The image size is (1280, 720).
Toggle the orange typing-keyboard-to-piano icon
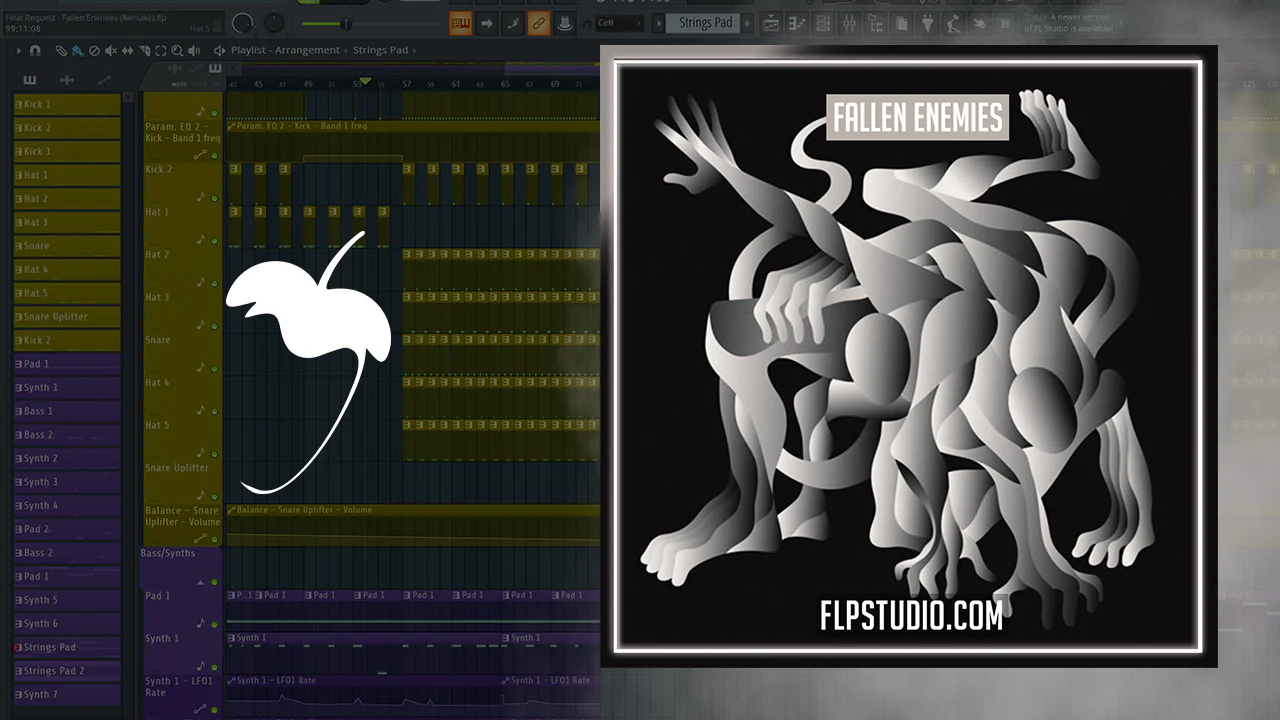click(461, 23)
